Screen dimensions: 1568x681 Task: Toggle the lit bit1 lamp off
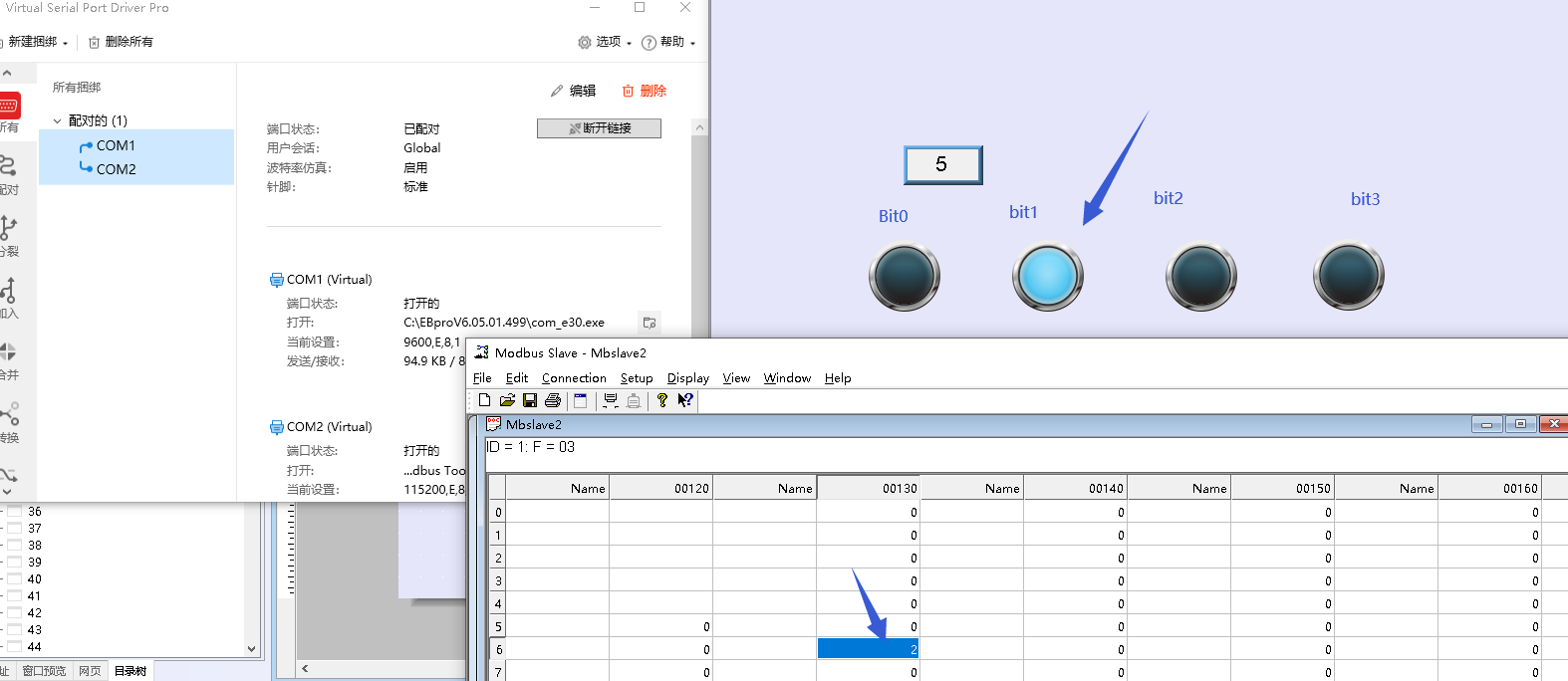pos(1048,277)
